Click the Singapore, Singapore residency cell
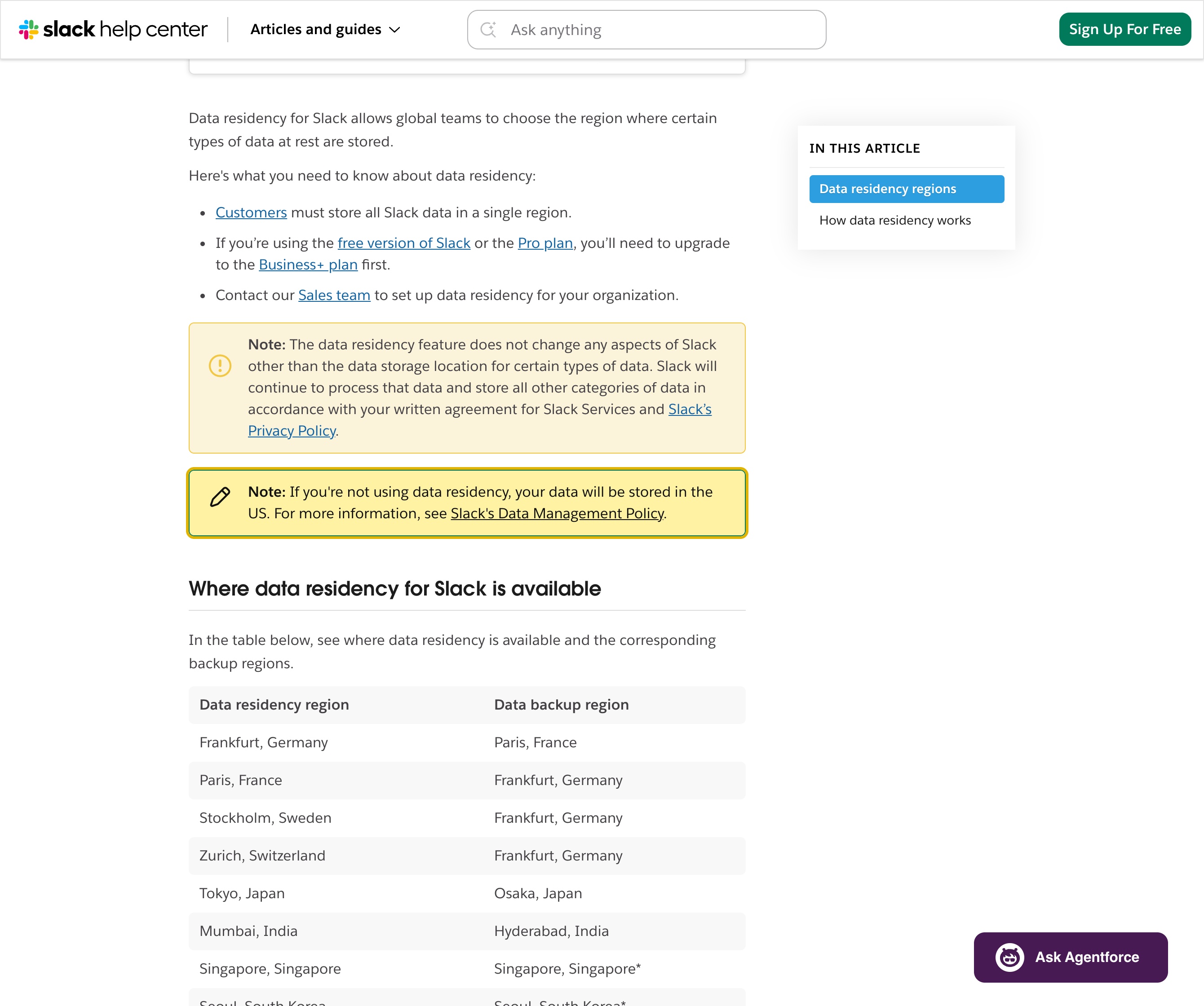This screenshot has width=1204, height=1006. pos(270,969)
